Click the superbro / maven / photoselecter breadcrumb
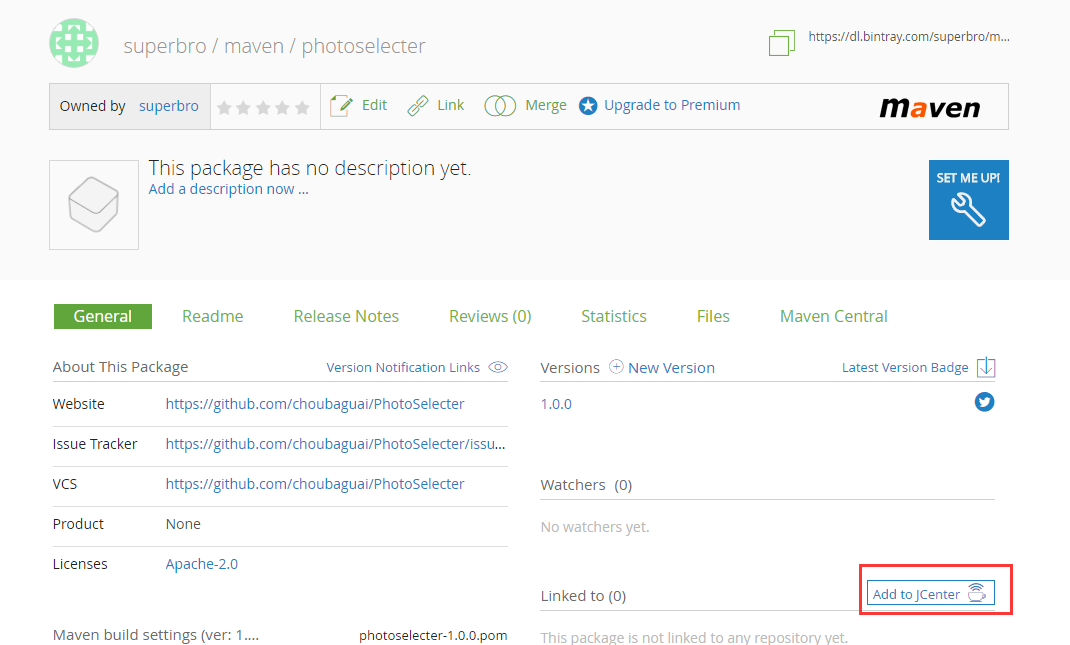 274,46
